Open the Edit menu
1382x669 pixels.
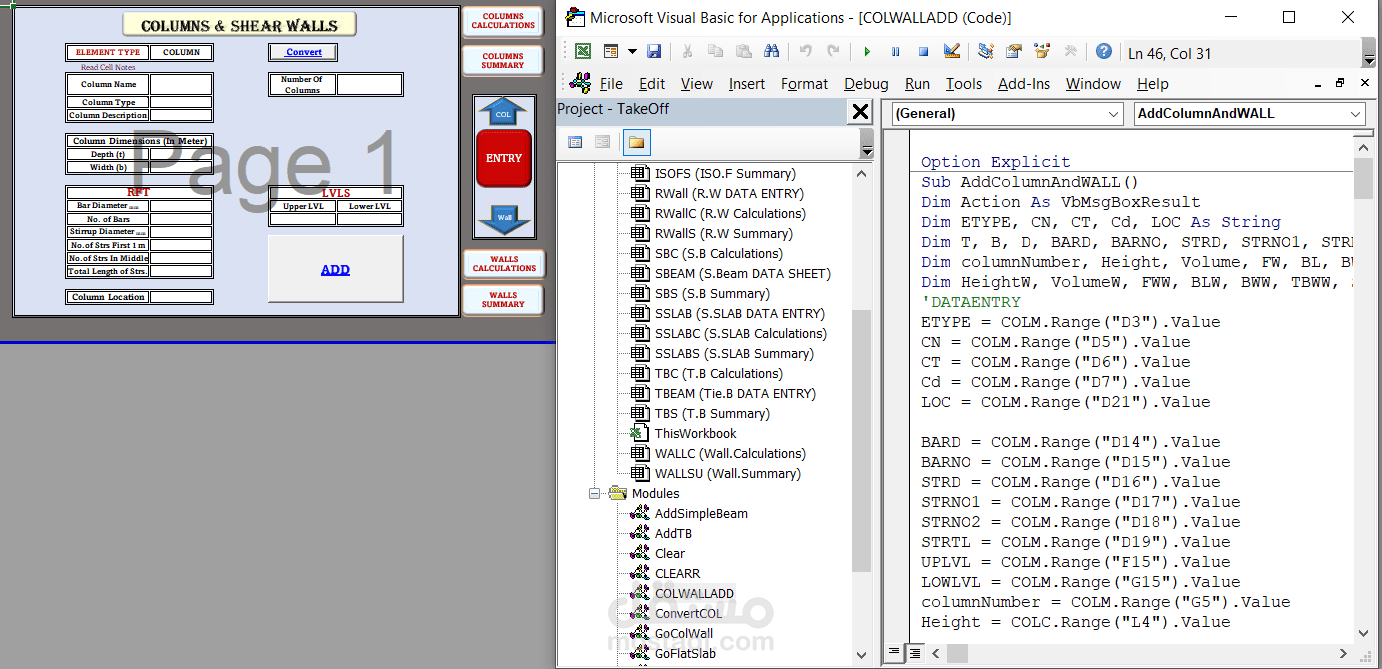point(652,84)
